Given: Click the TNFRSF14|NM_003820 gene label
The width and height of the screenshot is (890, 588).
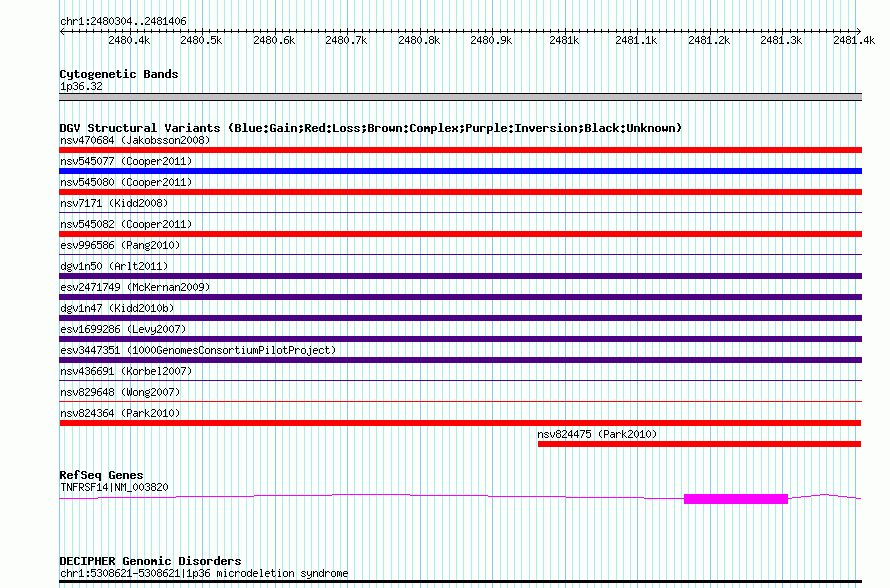Looking at the screenshot, I should click(114, 487).
